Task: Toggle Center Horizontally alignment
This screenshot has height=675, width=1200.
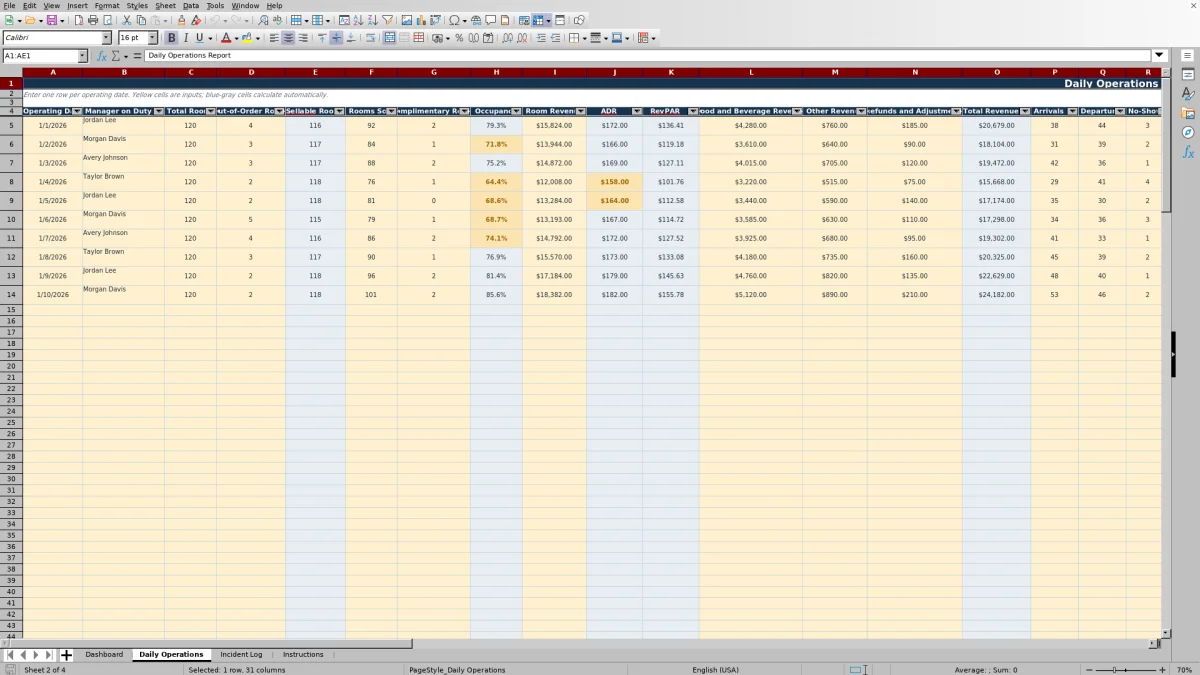Action: click(288, 38)
